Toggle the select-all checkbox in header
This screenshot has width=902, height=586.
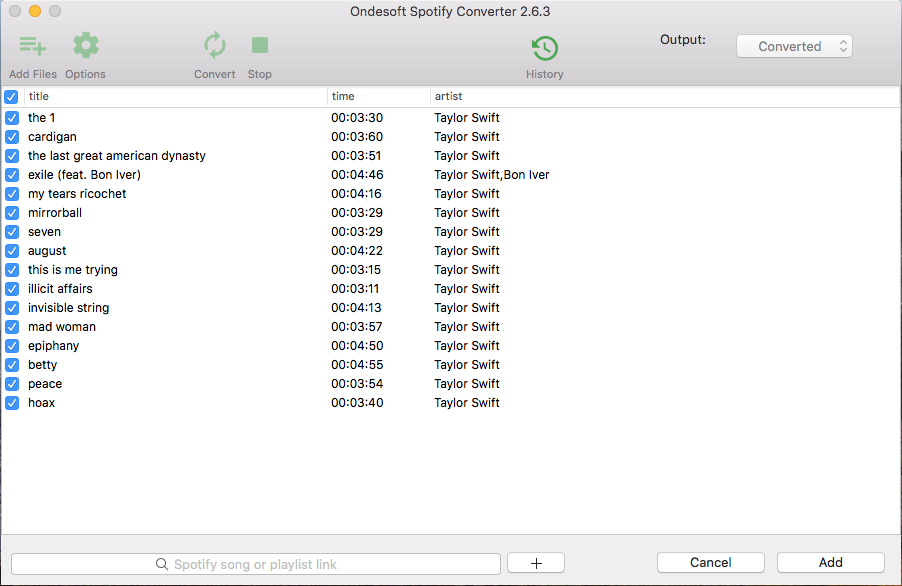(x=11, y=97)
